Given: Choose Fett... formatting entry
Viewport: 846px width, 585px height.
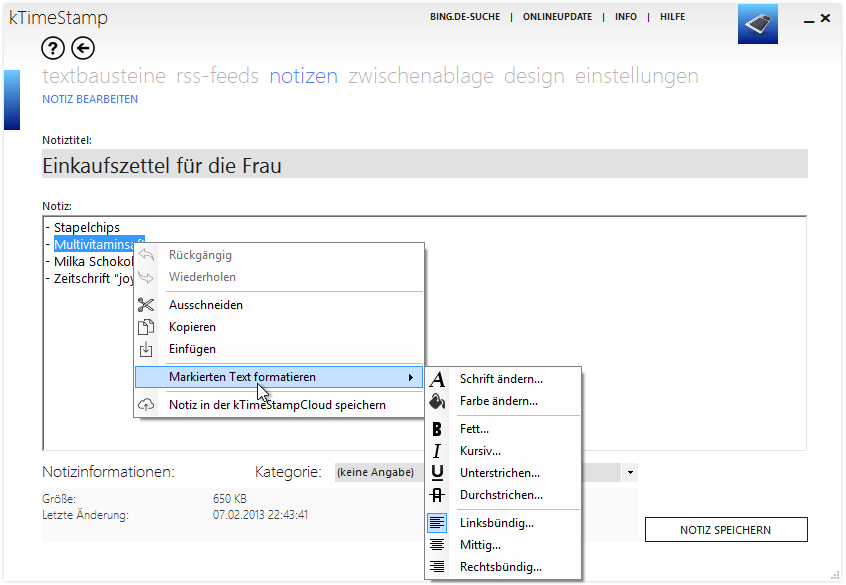Looking at the screenshot, I should (x=503, y=429).
